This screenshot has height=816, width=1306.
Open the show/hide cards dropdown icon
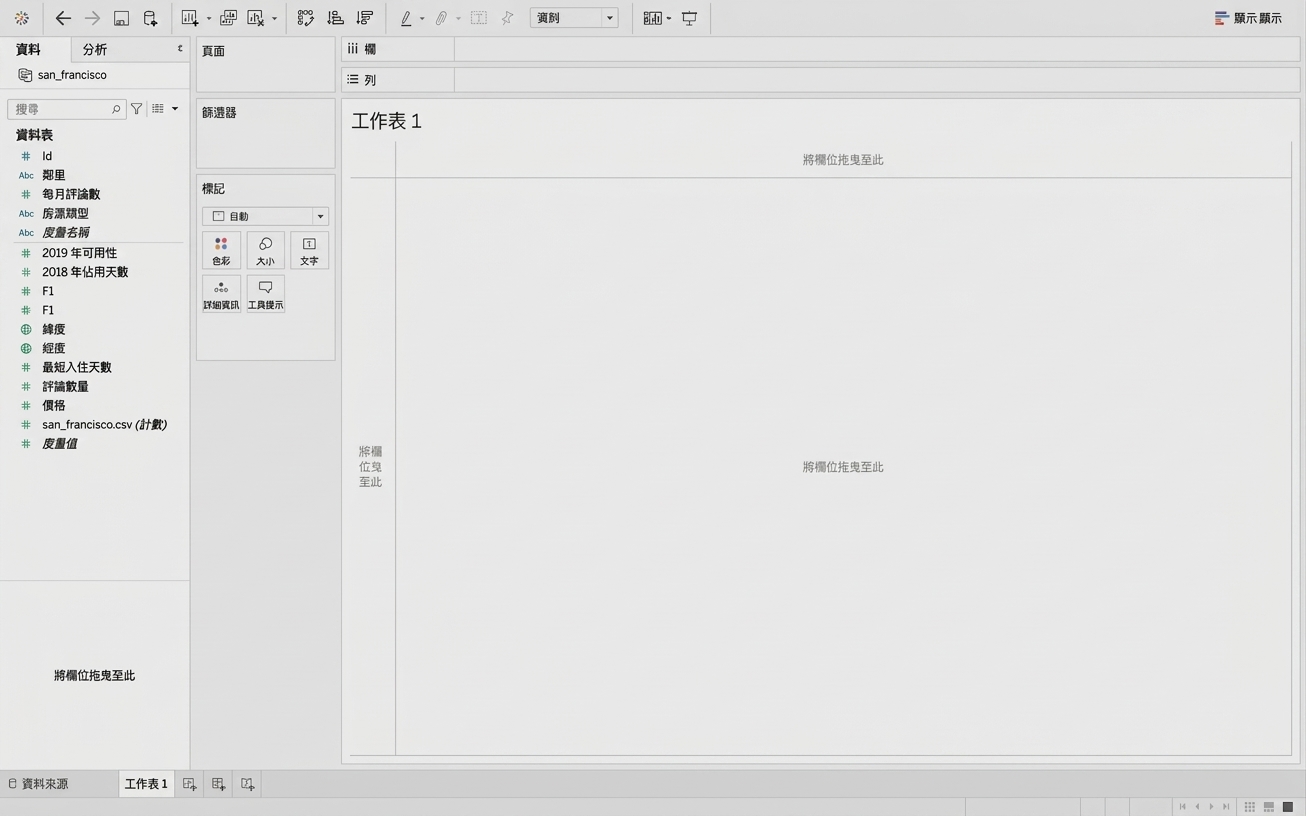pos(656,18)
